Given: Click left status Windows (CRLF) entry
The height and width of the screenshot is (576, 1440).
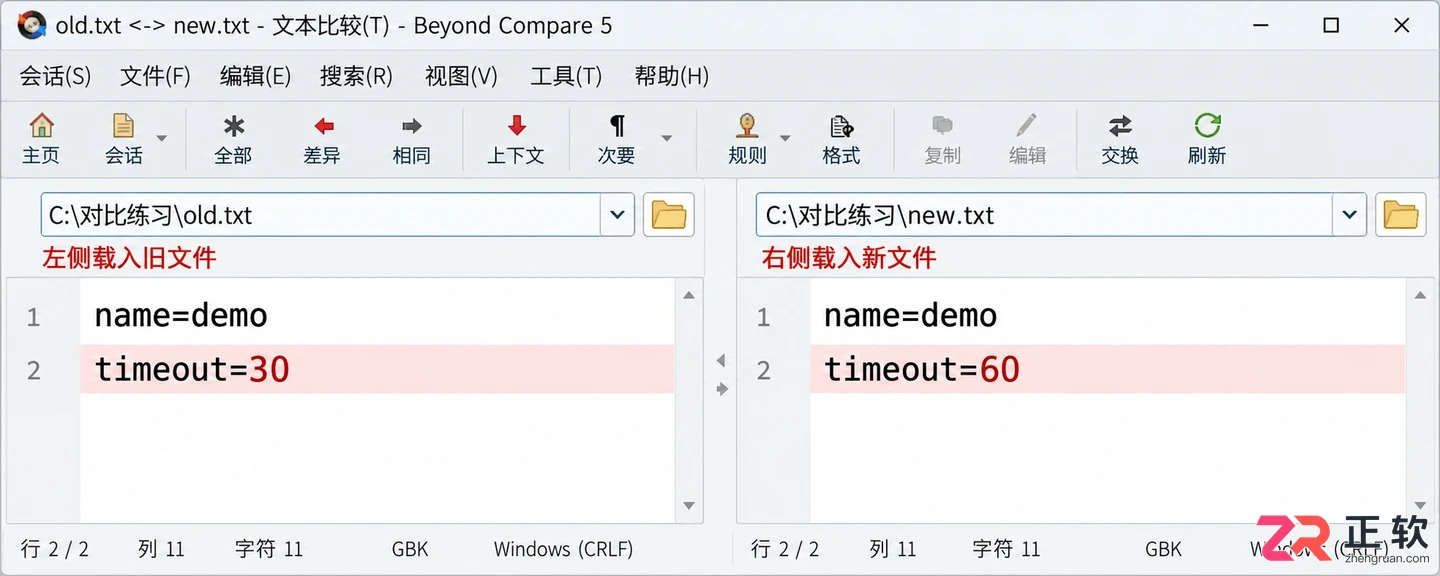Looking at the screenshot, I should tap(563, 549).
